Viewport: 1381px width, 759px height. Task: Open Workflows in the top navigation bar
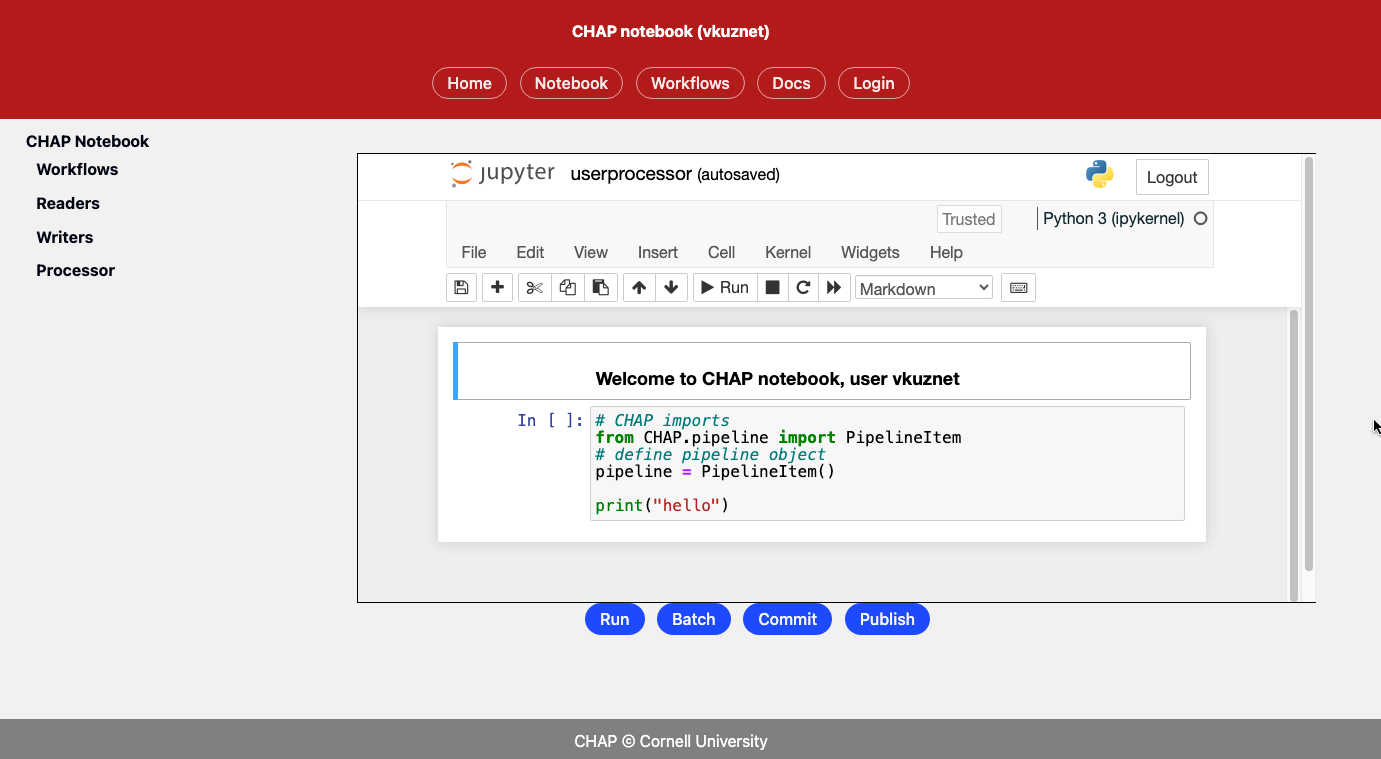(690, 83)
